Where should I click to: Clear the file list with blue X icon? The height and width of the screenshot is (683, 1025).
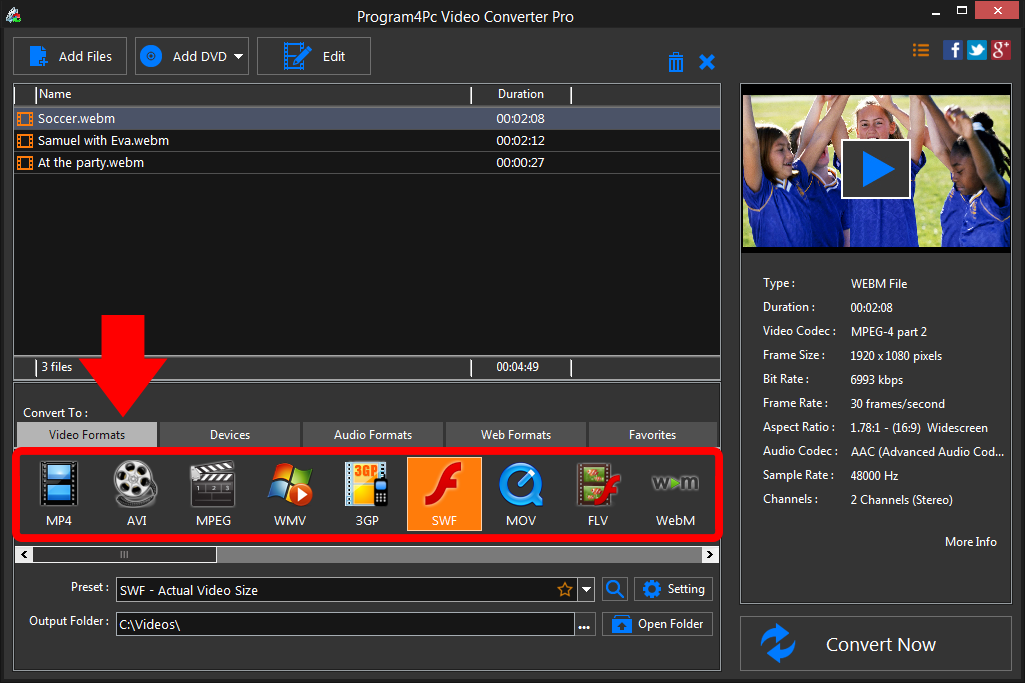coord(707,61)
